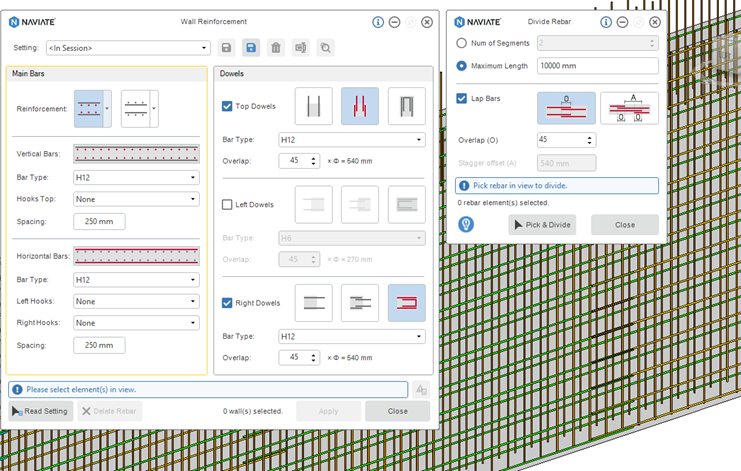Select the Num of Segments radio button
This screenshot has height=471, width=741.
[x=461, y=43]
